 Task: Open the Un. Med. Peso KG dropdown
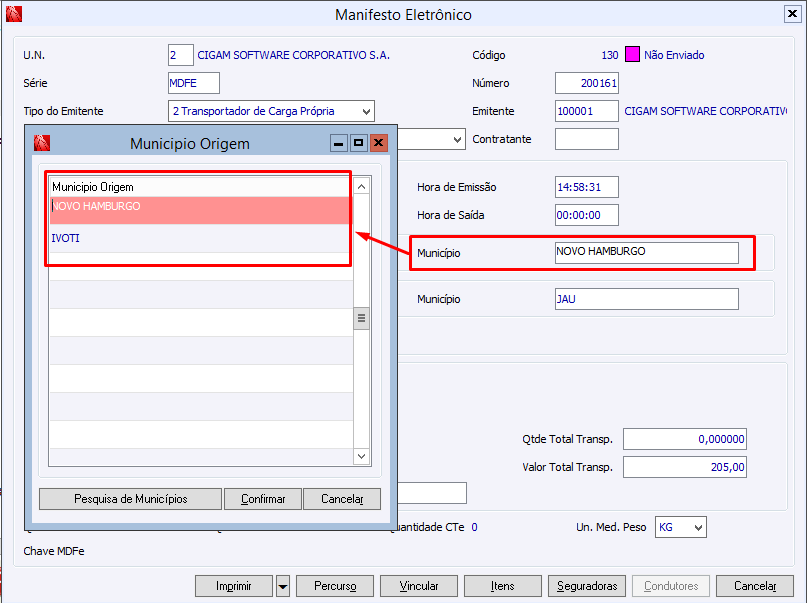698,527
